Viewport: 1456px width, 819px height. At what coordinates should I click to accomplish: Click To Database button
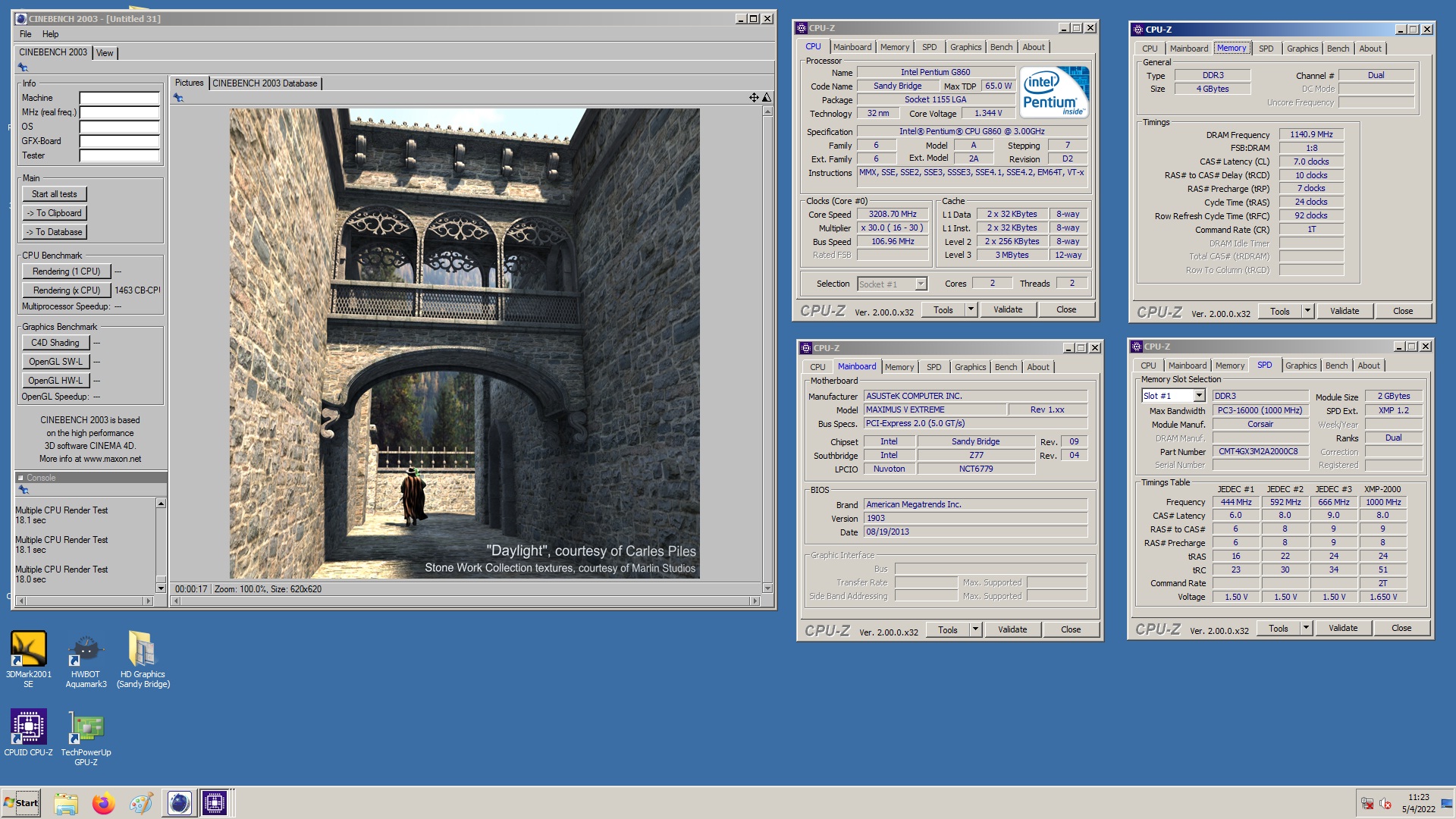pos(55,232)
